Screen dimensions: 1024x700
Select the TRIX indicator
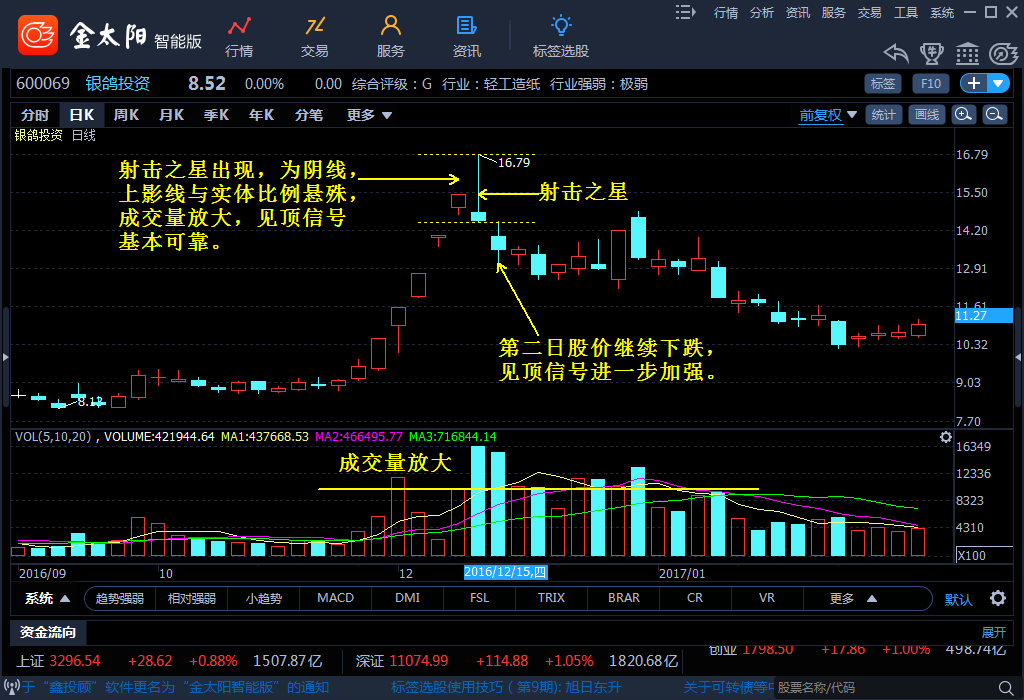[x=551, y=598]
